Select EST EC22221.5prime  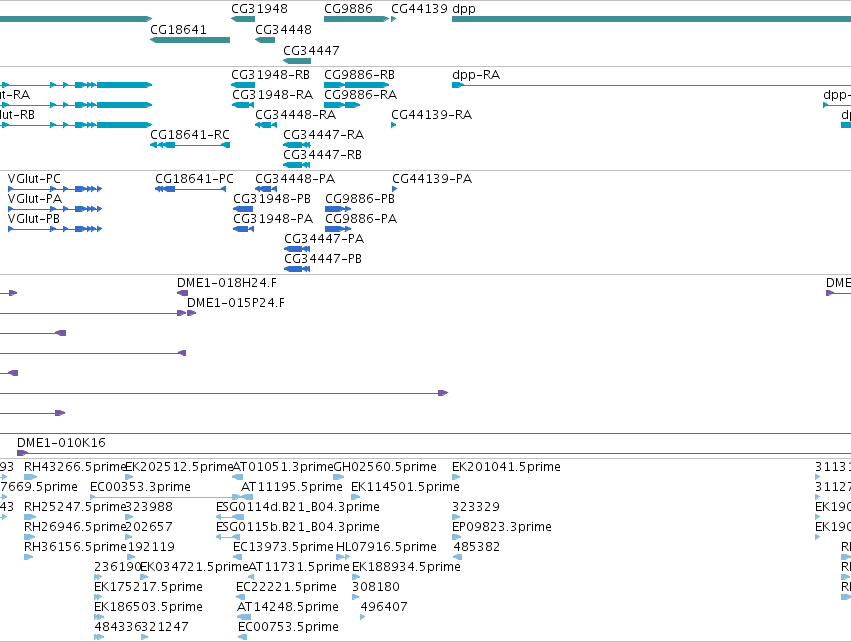point(286,588)
